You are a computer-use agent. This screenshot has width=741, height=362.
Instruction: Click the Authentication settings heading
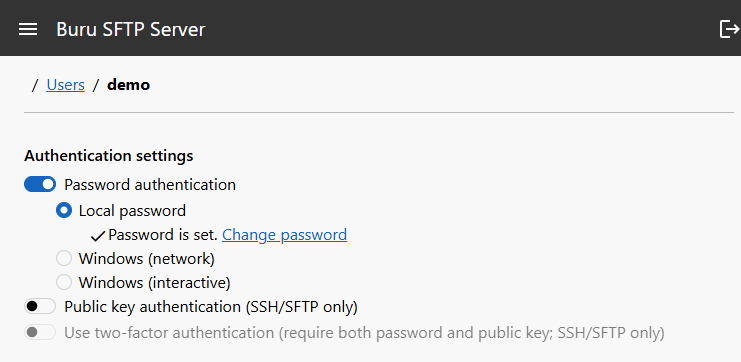[109, 155]
